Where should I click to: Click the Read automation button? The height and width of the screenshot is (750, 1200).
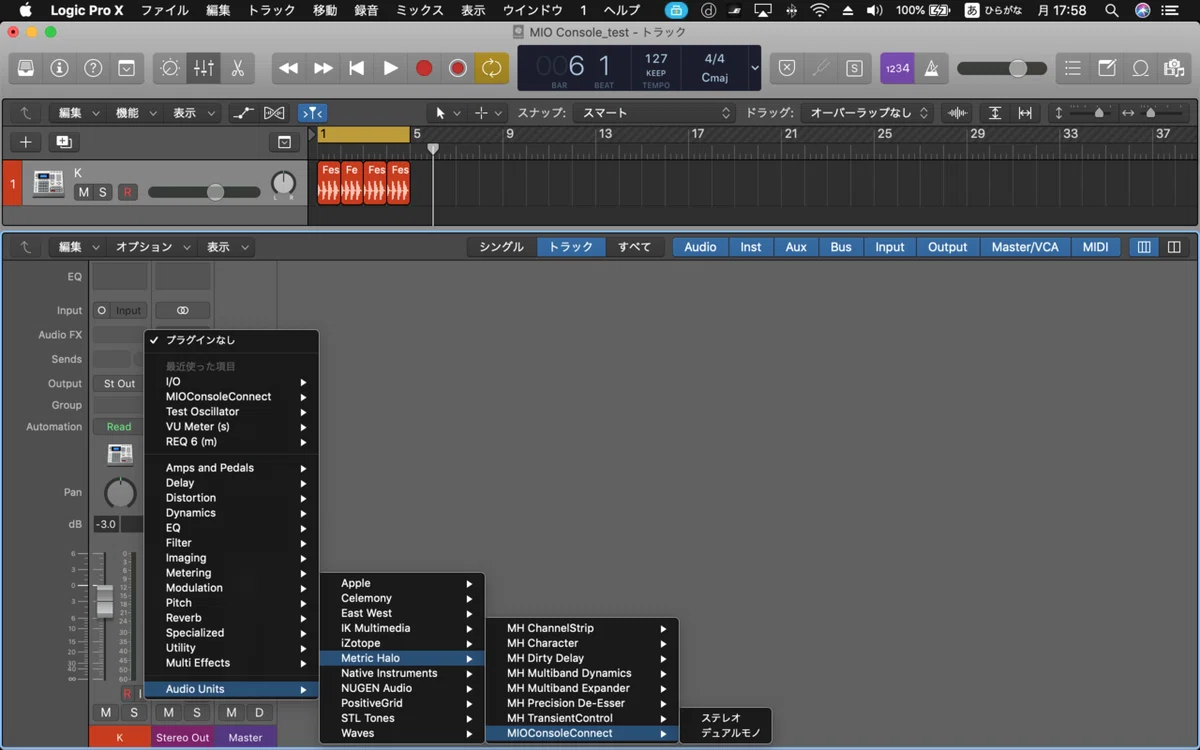[119, 427]
